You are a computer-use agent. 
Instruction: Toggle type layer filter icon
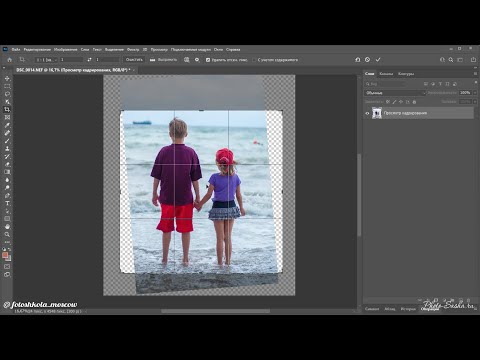440,84
